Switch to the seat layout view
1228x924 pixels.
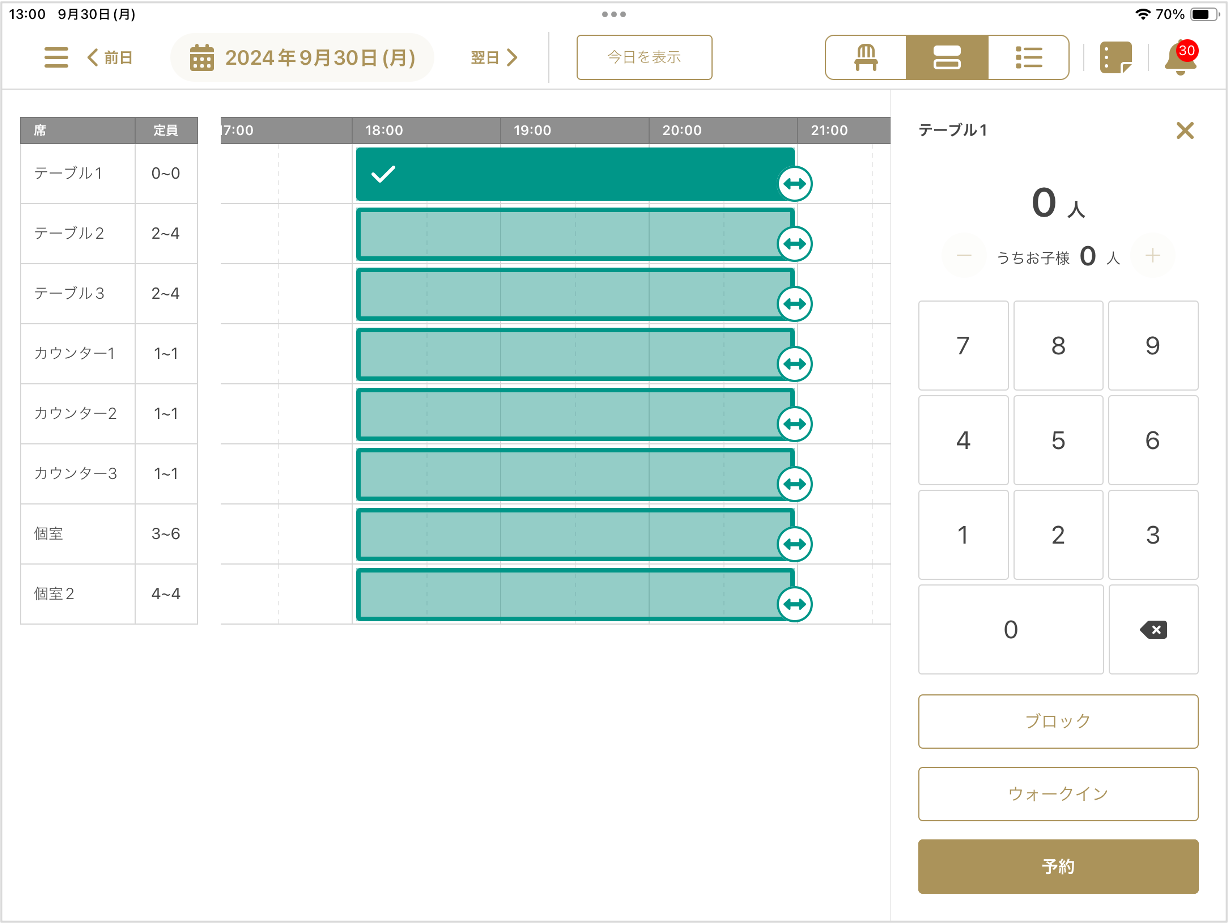(x=865, y=58)
